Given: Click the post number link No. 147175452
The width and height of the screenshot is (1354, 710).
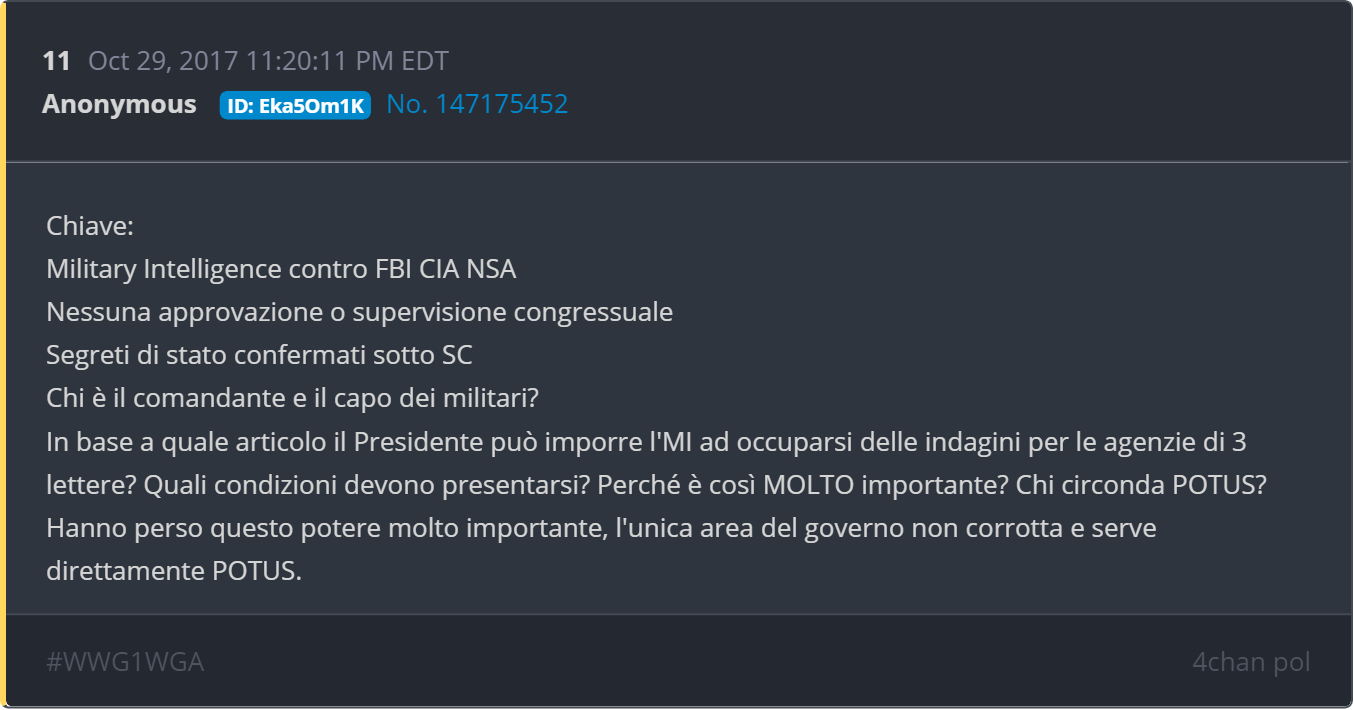Looking at the screenshot, I should 477,104.
